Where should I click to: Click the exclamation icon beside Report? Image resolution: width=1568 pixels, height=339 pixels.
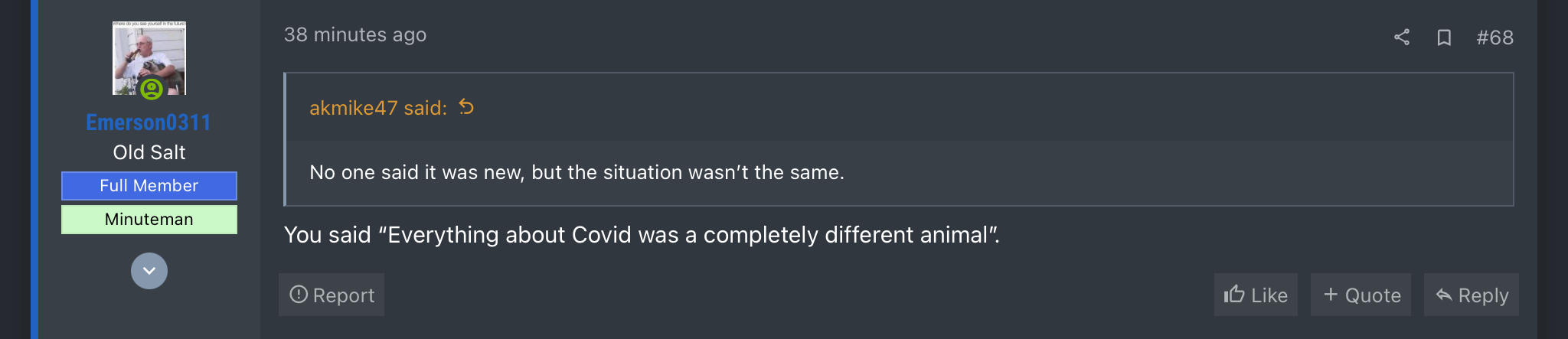click(x=299, y=295)
